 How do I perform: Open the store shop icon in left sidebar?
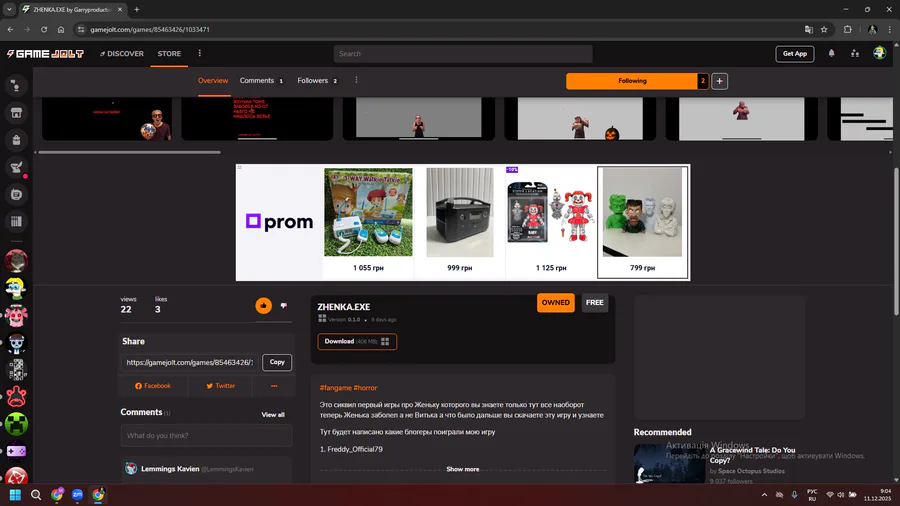[16, 113]
